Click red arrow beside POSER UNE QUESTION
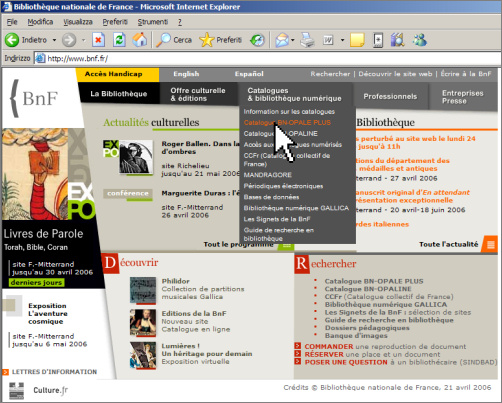The image size is (502, 403). click(x=298, y=362)
